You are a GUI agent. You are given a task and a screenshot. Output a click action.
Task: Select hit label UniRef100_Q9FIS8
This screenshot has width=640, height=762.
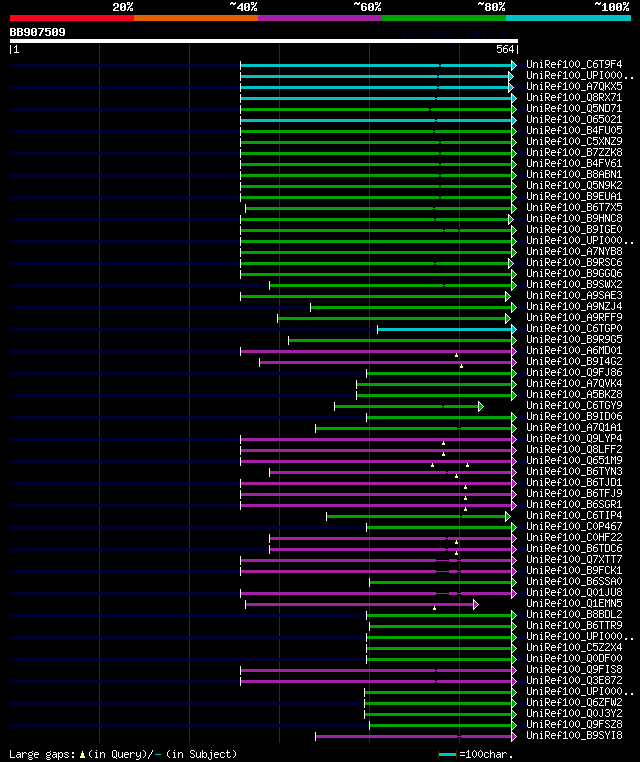pos(574,670)
